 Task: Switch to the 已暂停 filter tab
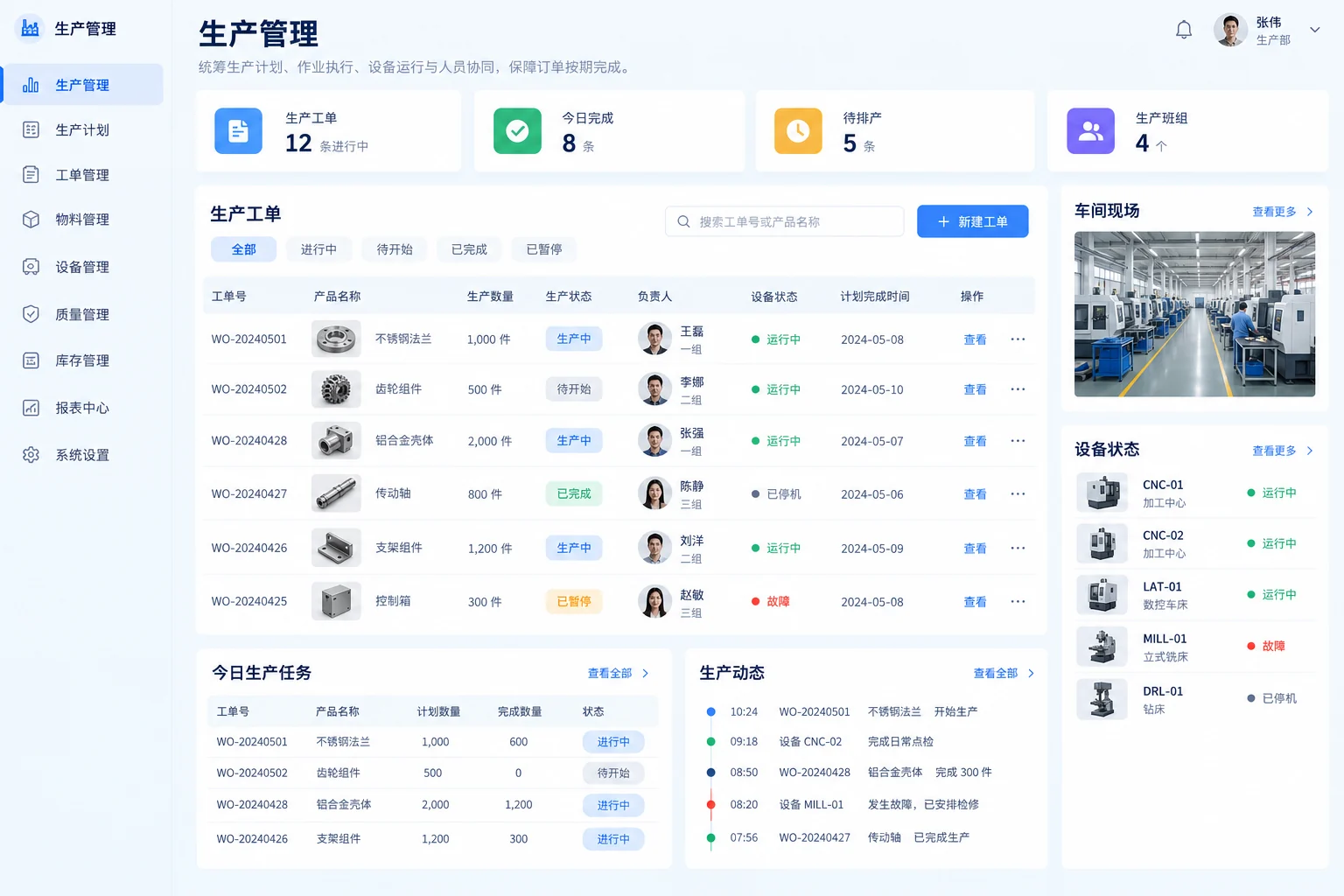544,249
